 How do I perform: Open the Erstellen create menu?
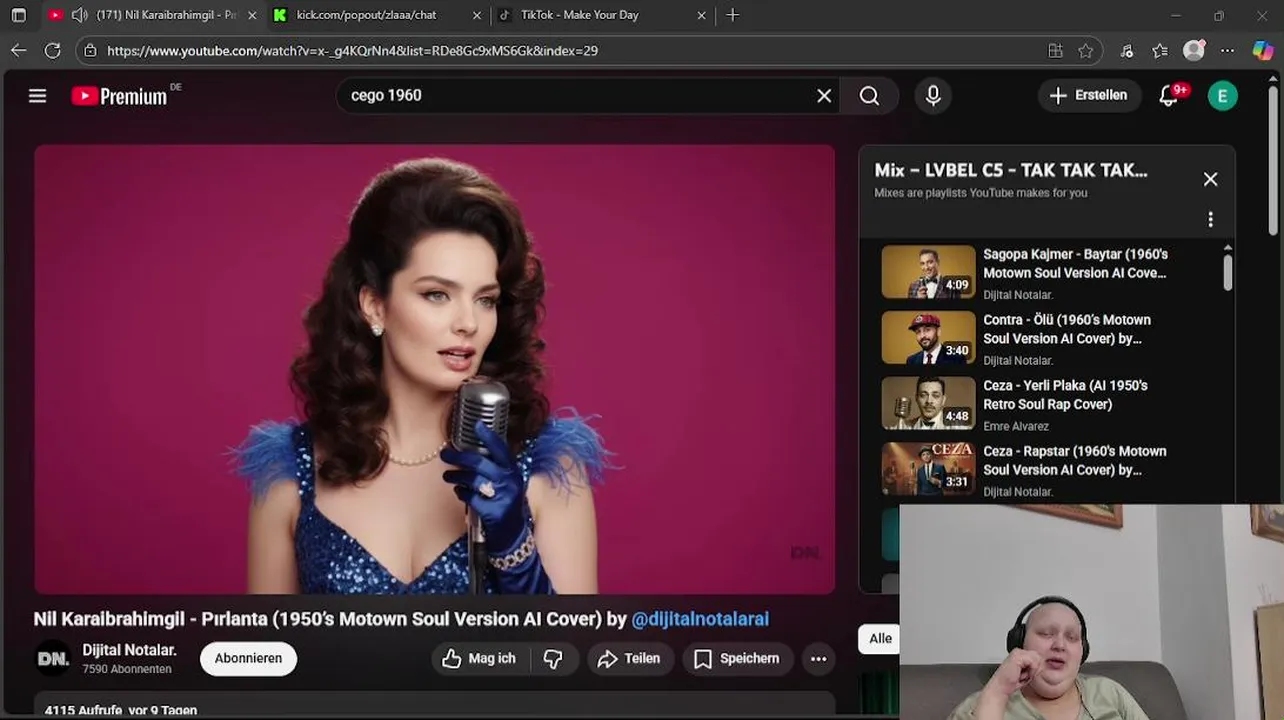[x=1089, y=95]
